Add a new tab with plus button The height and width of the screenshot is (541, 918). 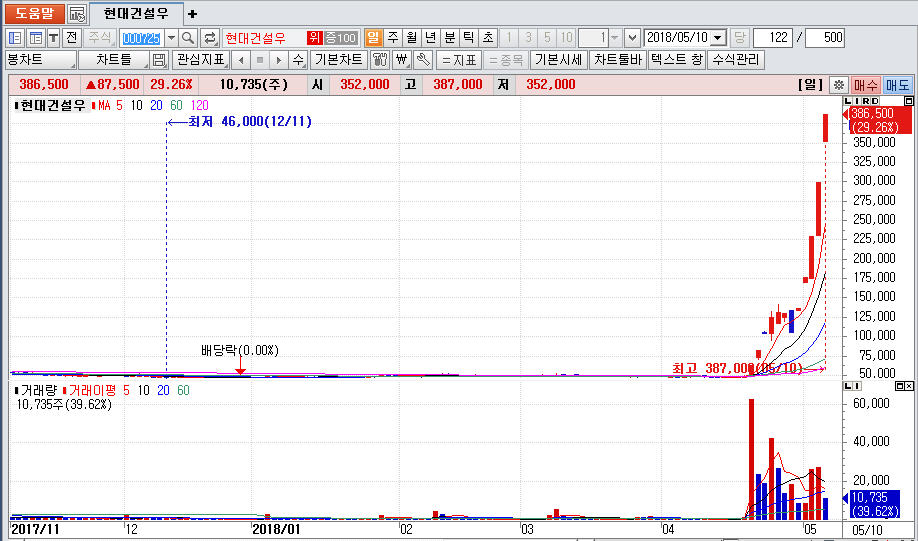pos(193,13)
